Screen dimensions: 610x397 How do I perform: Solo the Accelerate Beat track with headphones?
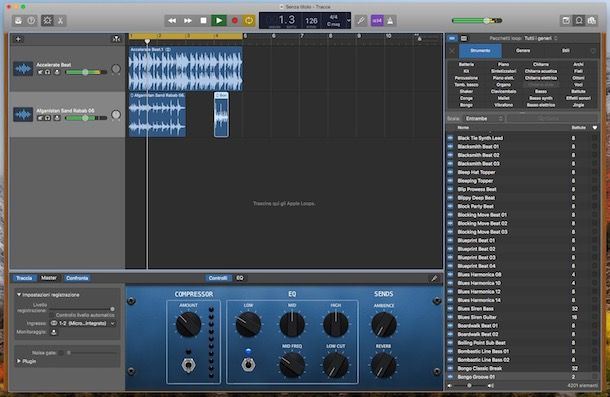[x=48, y=72]
